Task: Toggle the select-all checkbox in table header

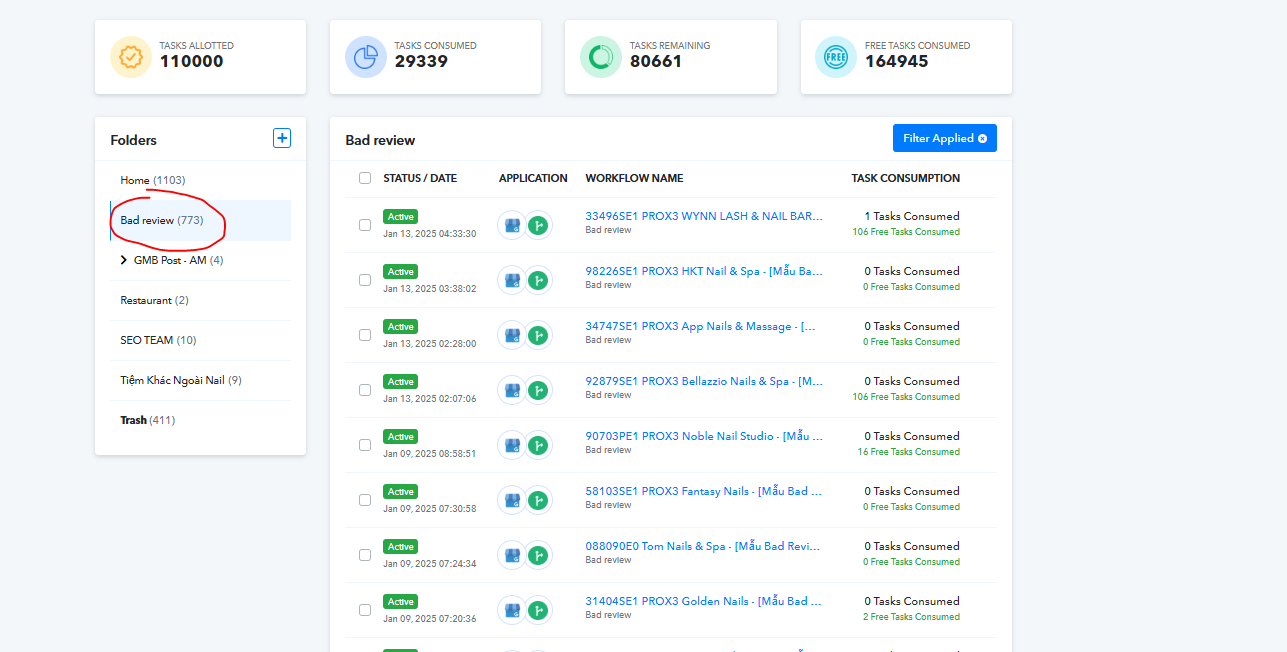Action: coord(365,178)
